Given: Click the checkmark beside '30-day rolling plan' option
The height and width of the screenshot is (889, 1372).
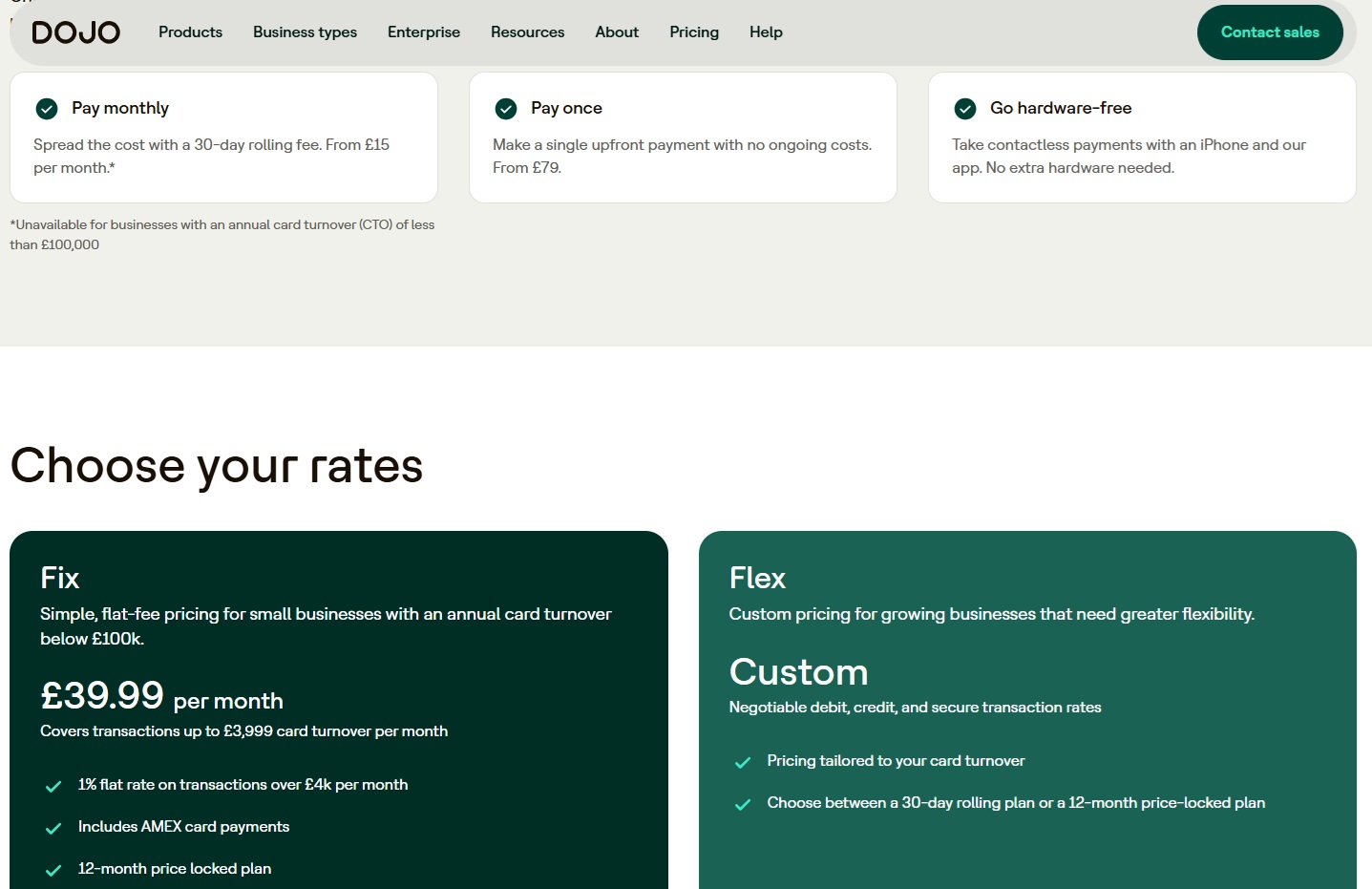Looking at the screenshot, I should [742, 803].
